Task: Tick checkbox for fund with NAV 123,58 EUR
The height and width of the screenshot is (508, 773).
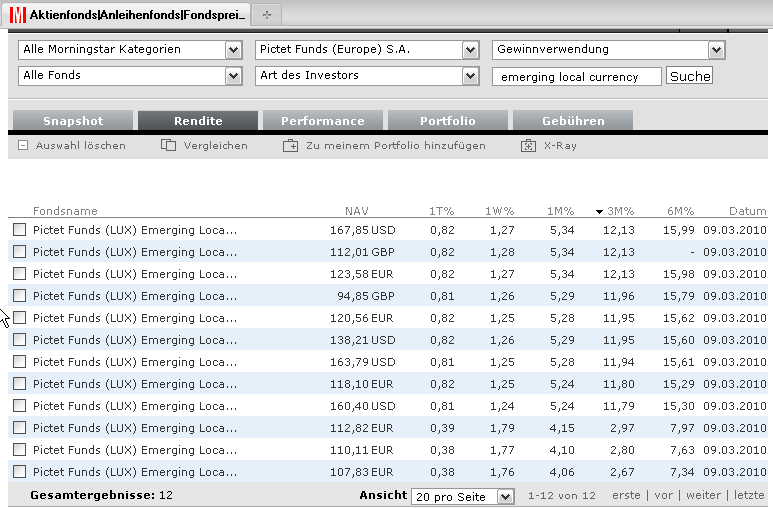Action: (x=19, y=273)
